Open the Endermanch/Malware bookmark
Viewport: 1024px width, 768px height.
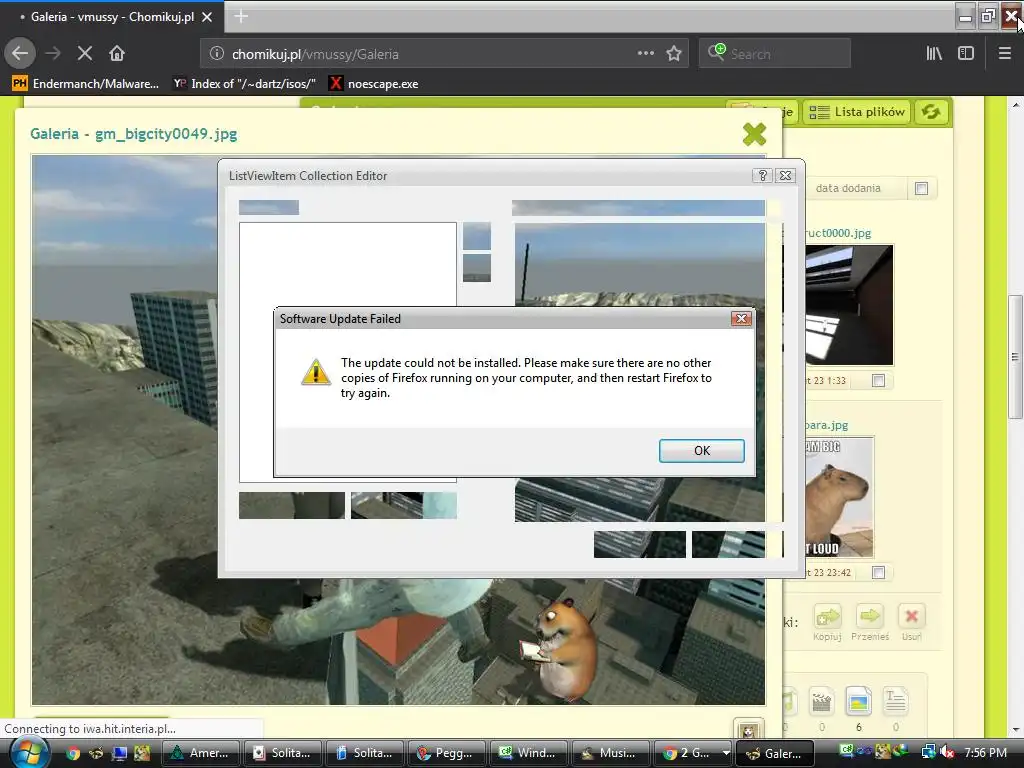[x=86, y=84]
